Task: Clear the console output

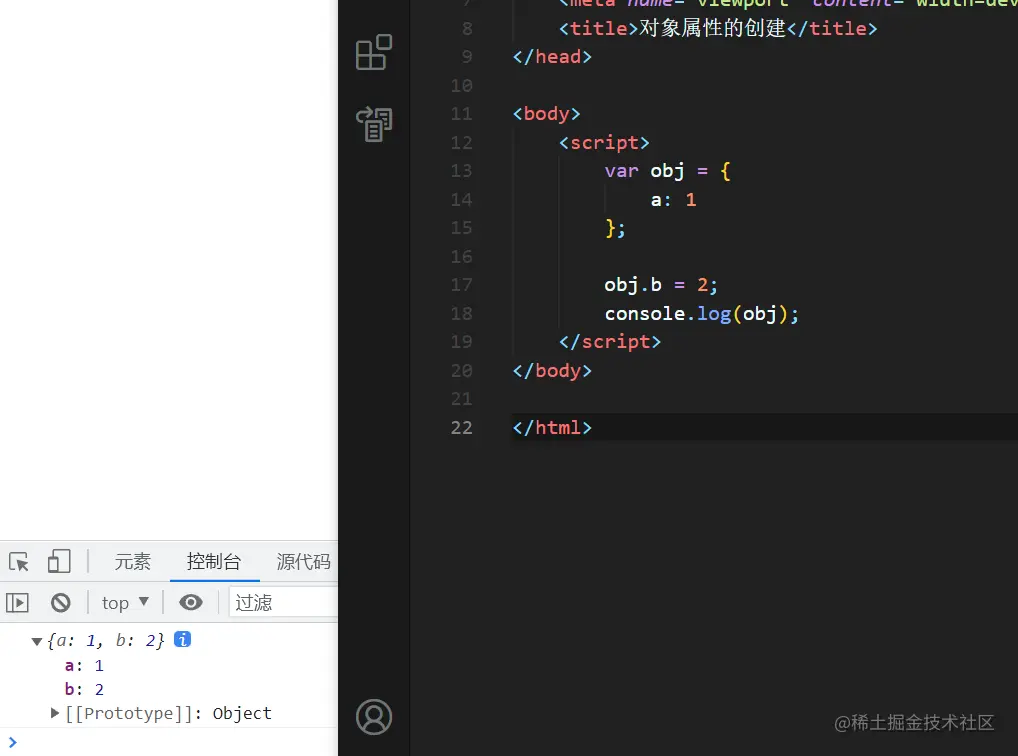Action: (60, 603)
